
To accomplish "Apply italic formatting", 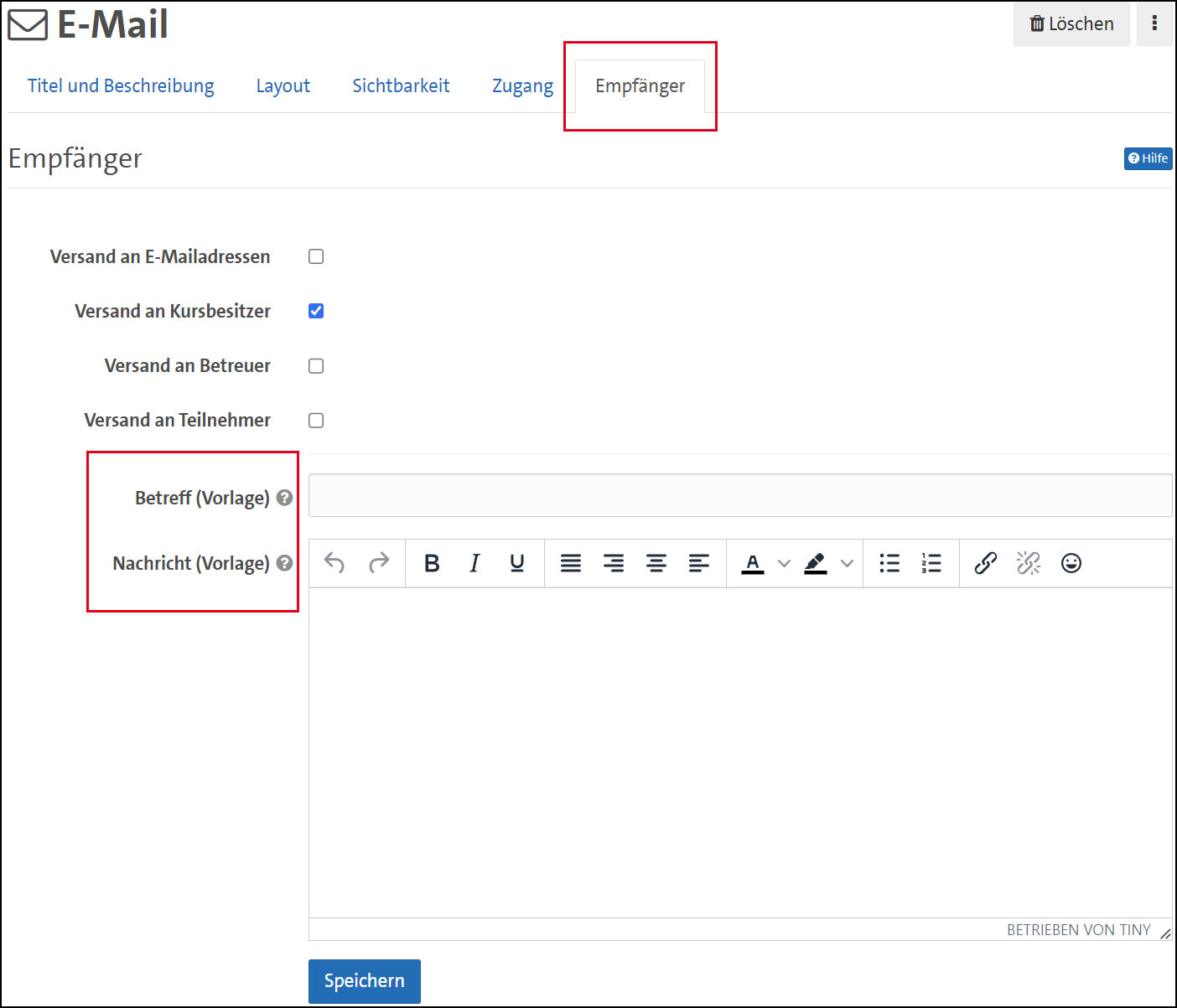I will point(474,563).
